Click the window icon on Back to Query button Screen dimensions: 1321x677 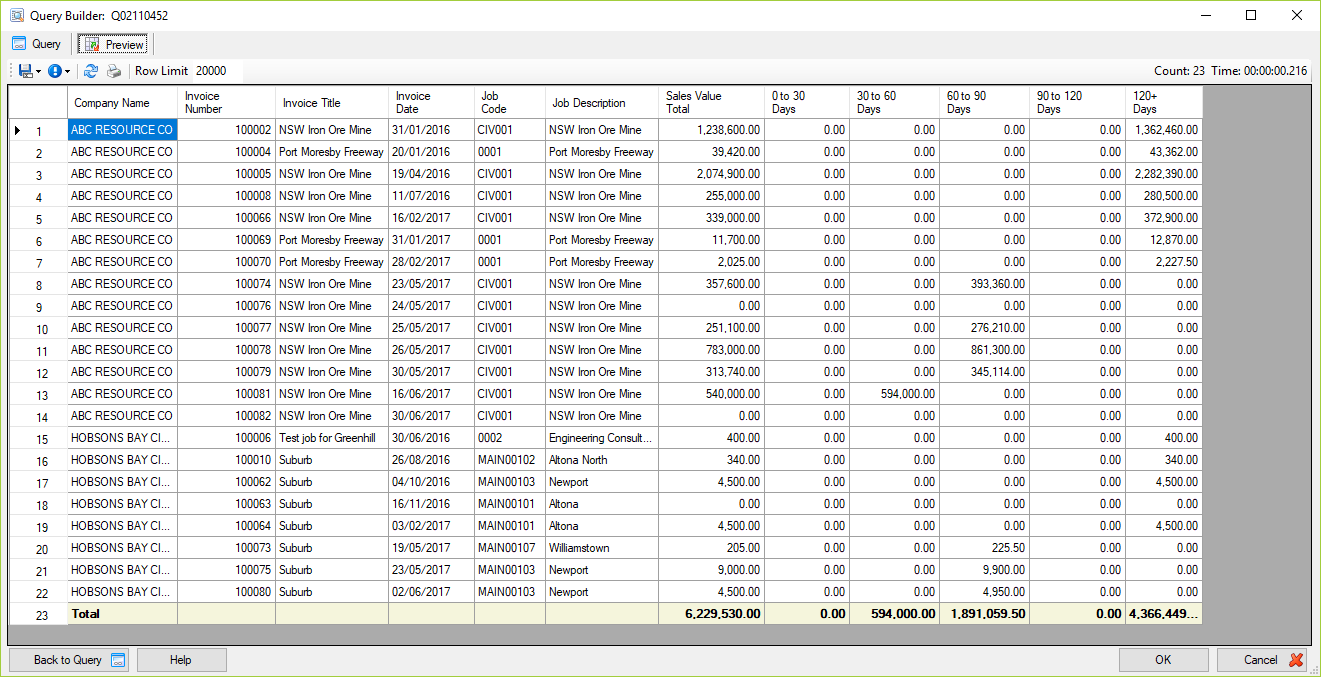[116, 660]
